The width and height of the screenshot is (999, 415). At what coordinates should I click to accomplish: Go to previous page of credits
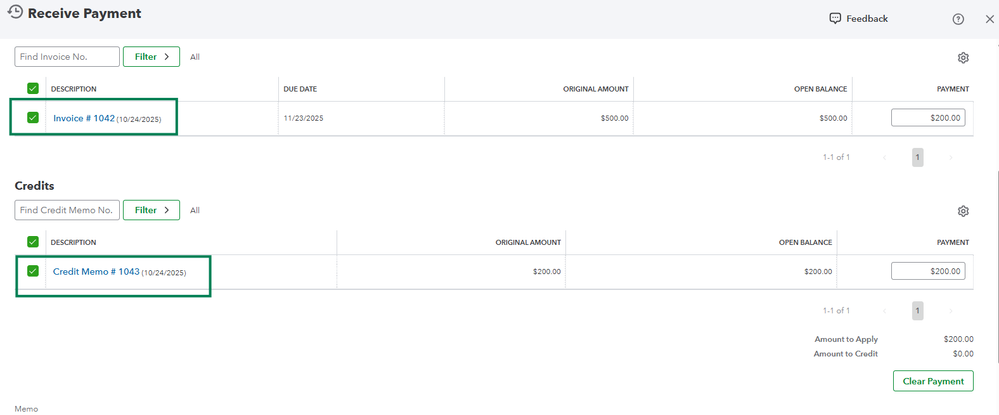pos(884,311)
